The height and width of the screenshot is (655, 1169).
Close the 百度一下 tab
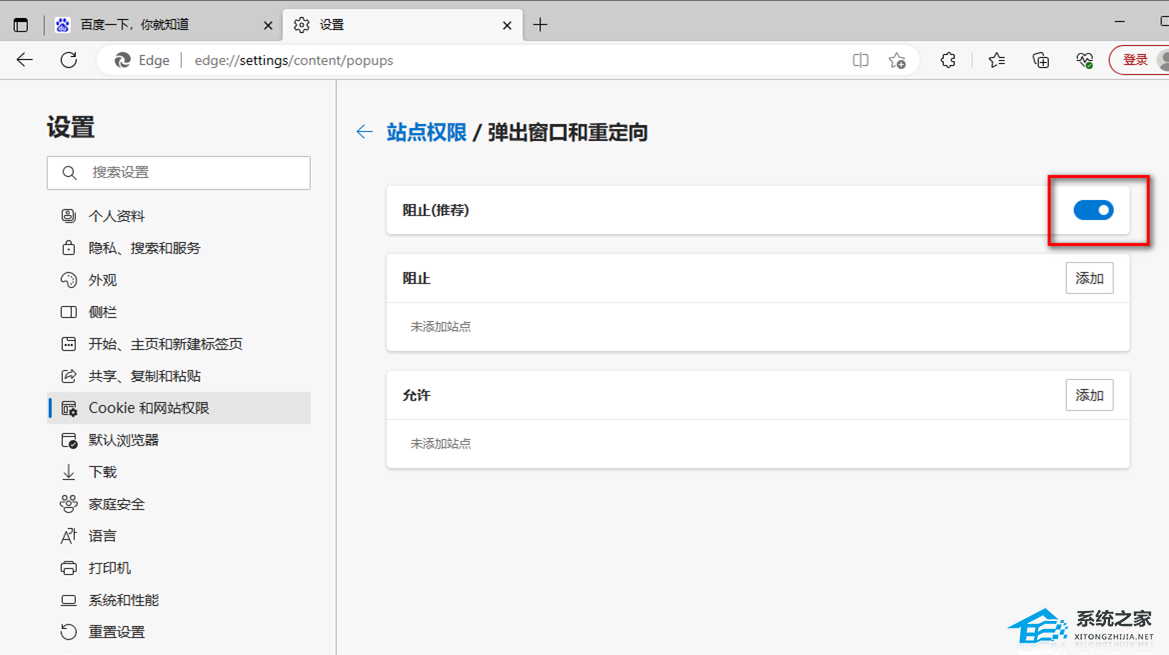pos(268,25)
